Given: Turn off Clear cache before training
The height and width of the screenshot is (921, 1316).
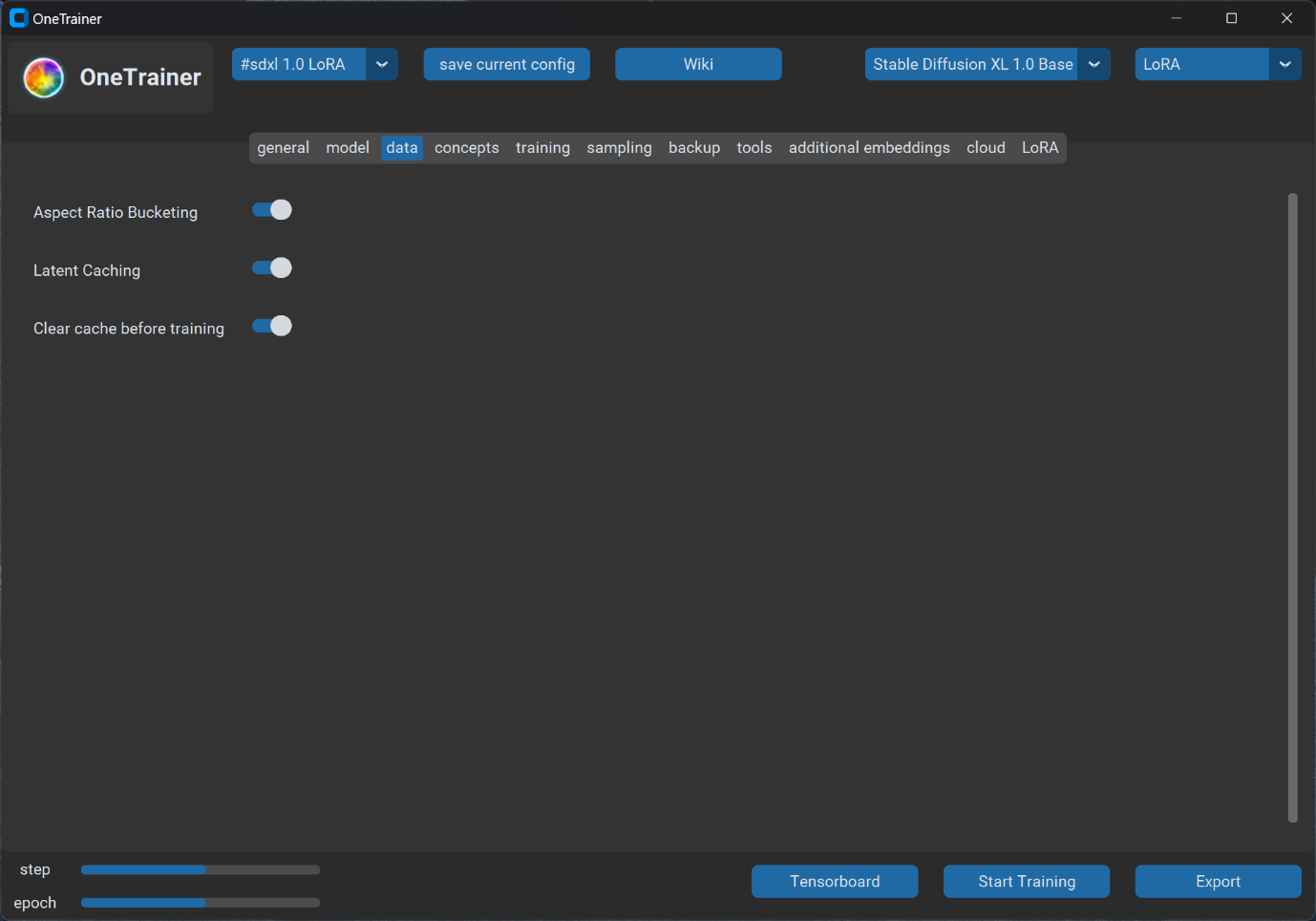Looking at the screenshot, I should [272, 327].
